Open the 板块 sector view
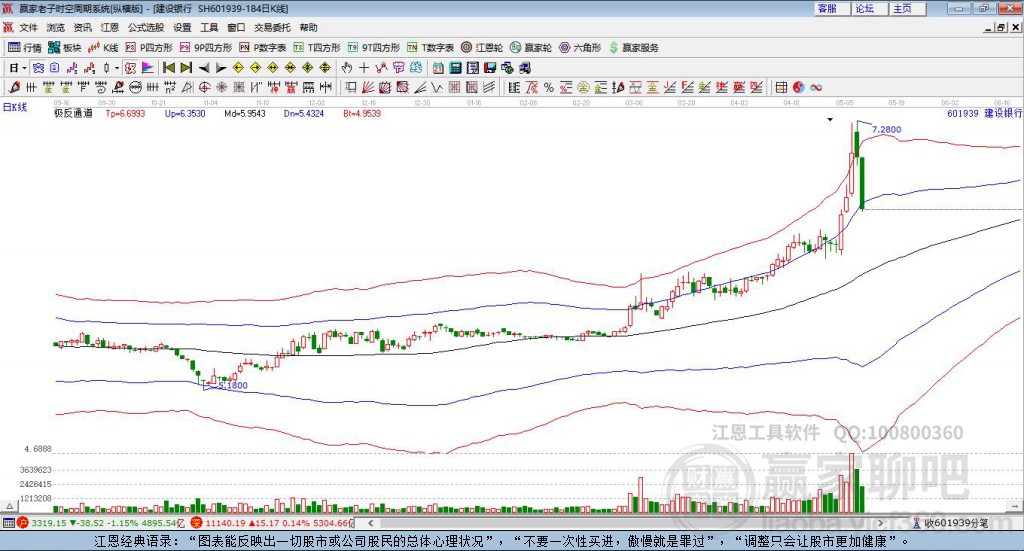Image resolution: width=1024 pixels, height=551 pixels. click(x=64, y=48)
